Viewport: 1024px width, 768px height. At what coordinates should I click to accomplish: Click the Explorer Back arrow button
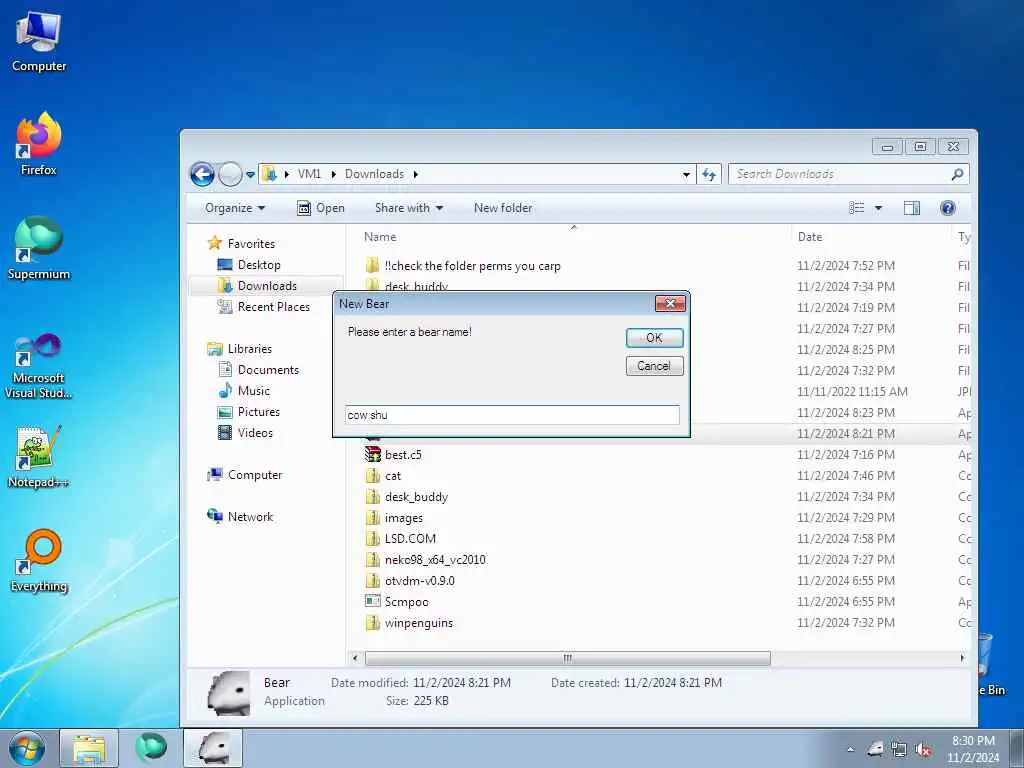click(202, 174)
